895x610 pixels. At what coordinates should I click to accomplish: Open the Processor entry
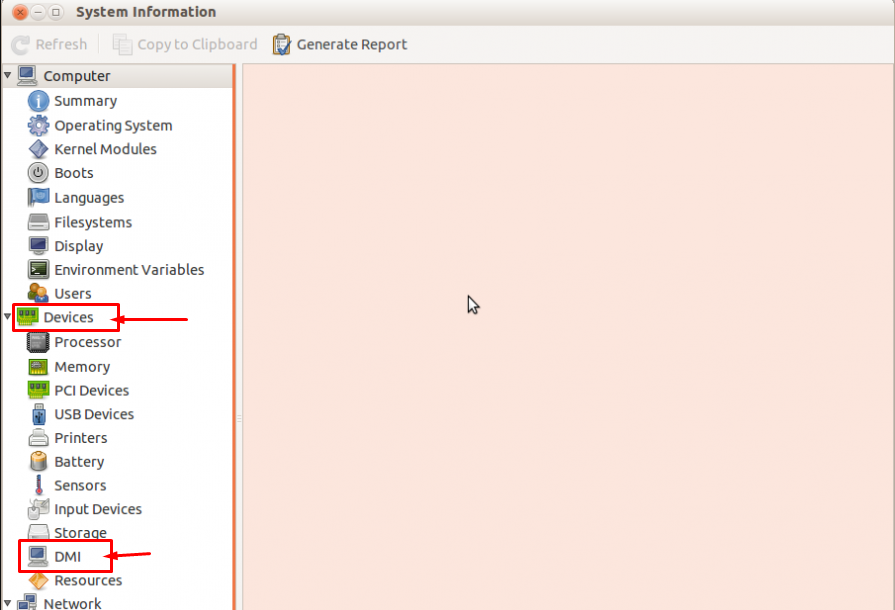(87, 342)
